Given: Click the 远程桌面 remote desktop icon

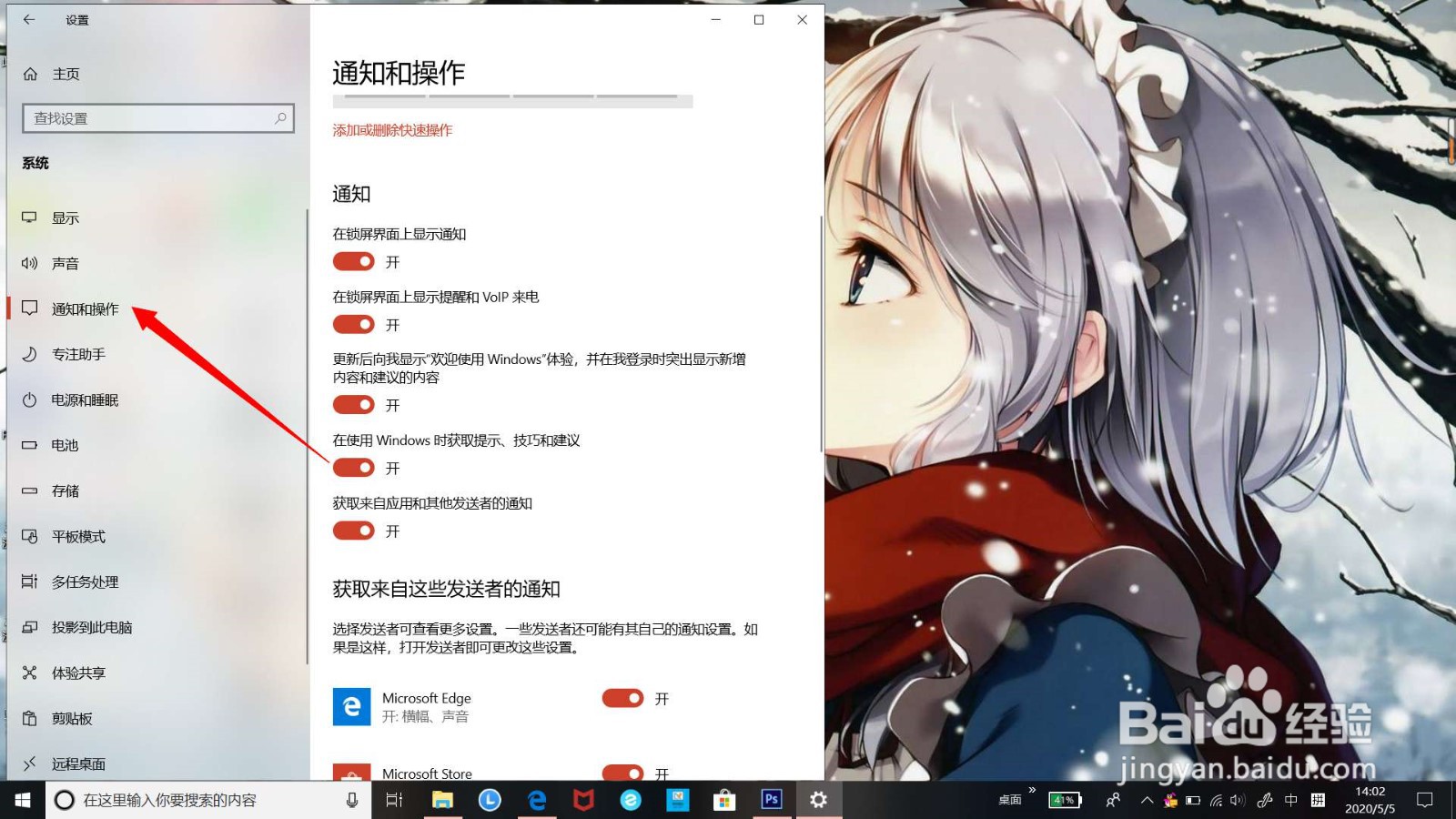Looking at the screenshot, I should tap(30, 763).
